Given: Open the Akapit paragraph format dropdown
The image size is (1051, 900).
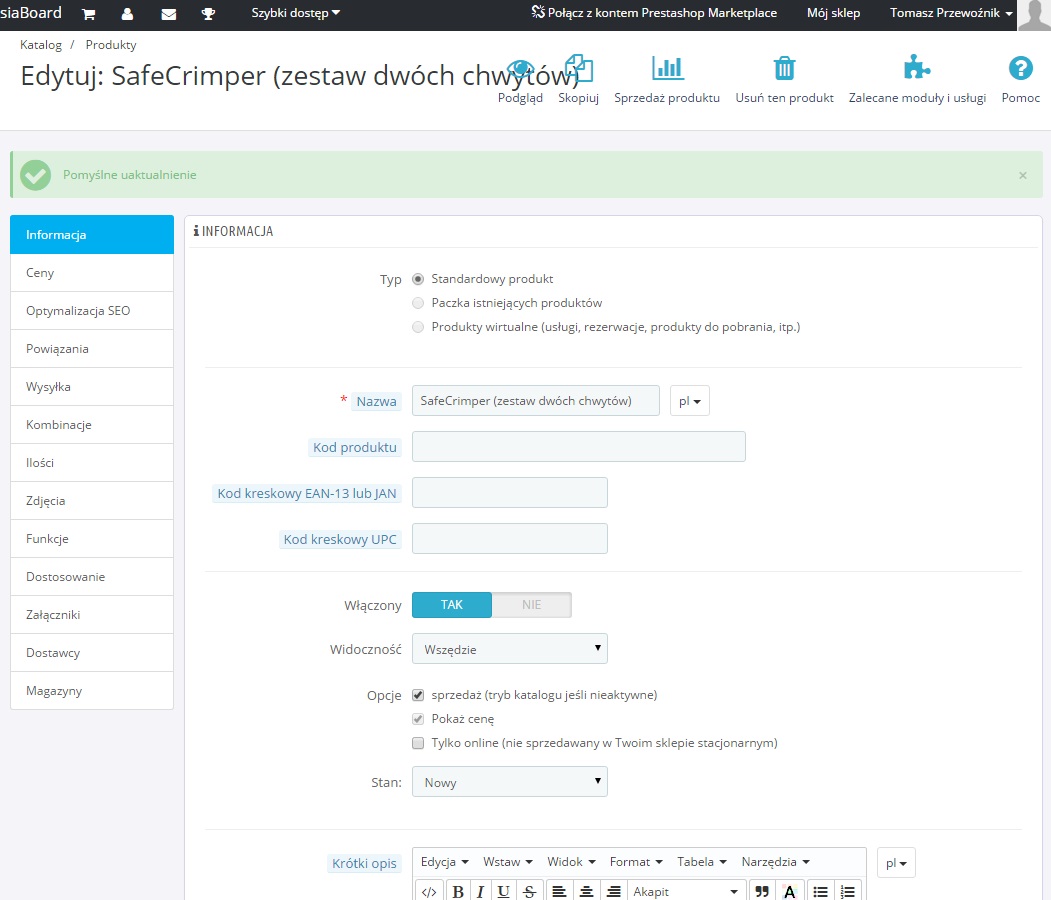Looking at the screenshot, I should click(685, 891).
